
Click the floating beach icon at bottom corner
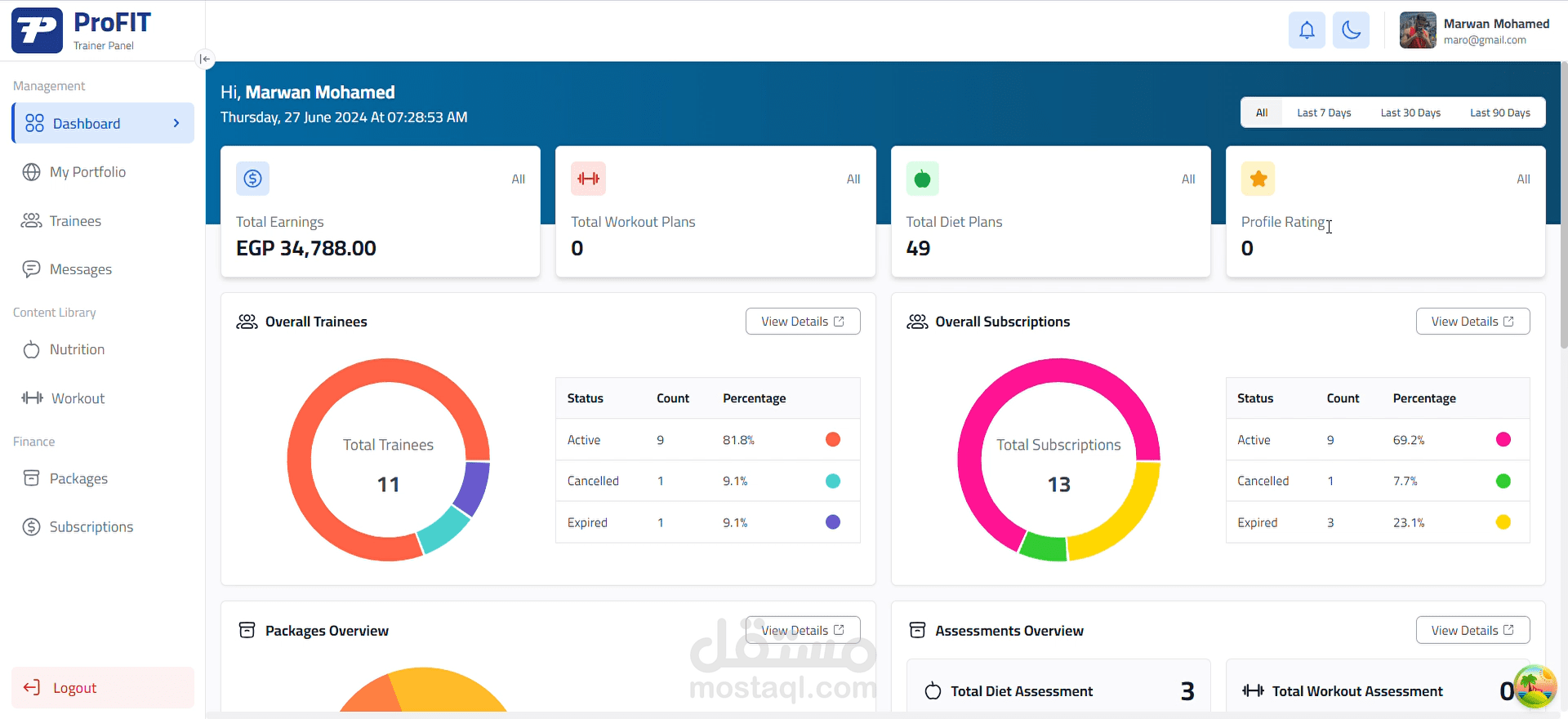tap(1535, 686)
